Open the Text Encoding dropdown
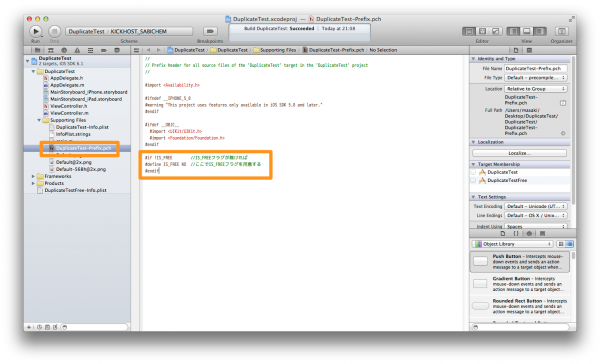The width and height of the screenshot is (600, 364). [x=535, y=206]
